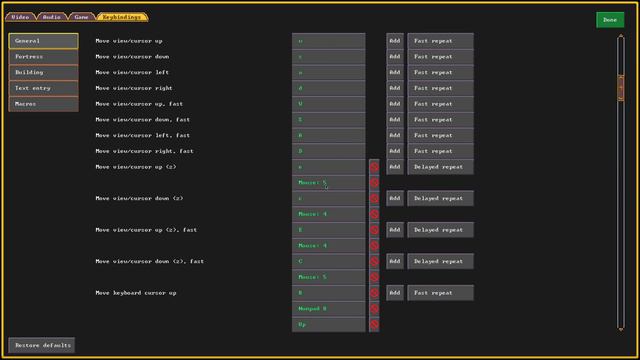The height and width of the screenshot is (360, 640).
Task: Add a binding for view/cursor down (z), fast
Action: pos(395,261)
